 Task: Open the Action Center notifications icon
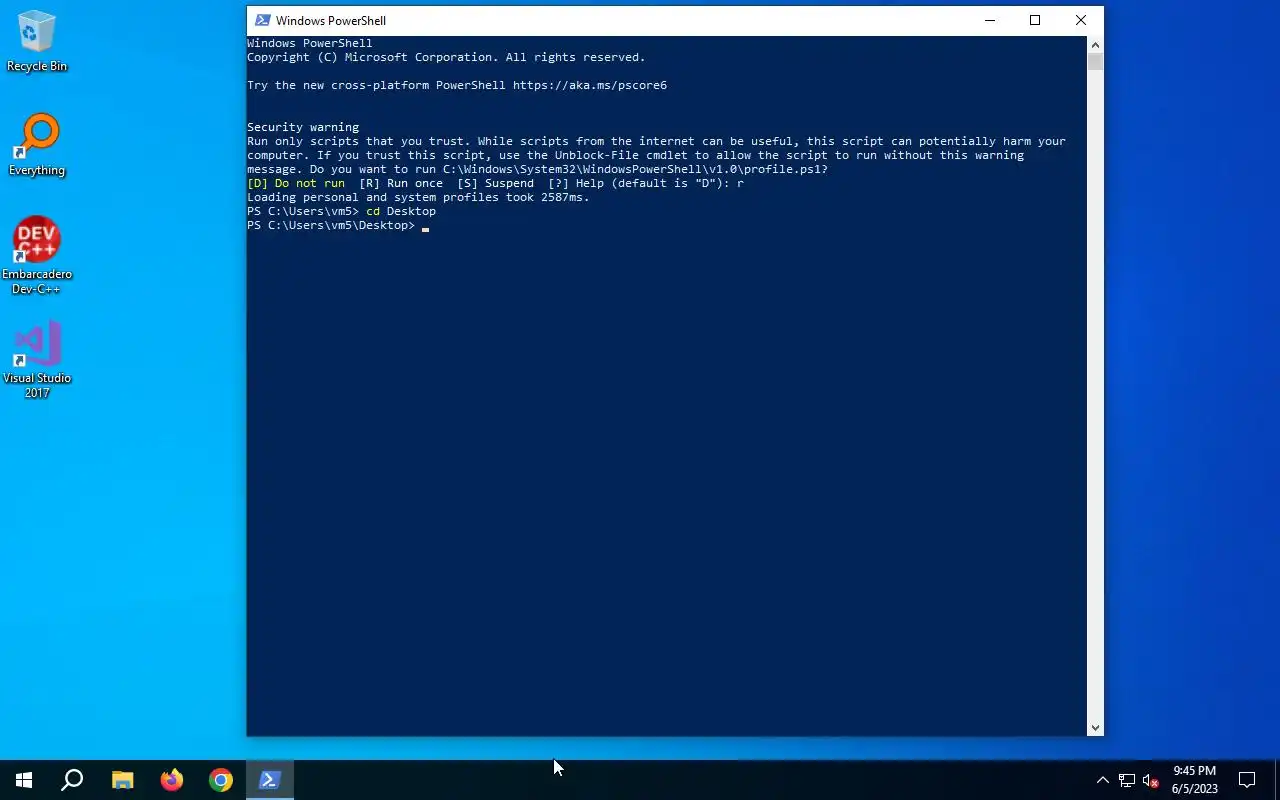click(1247, 780)
